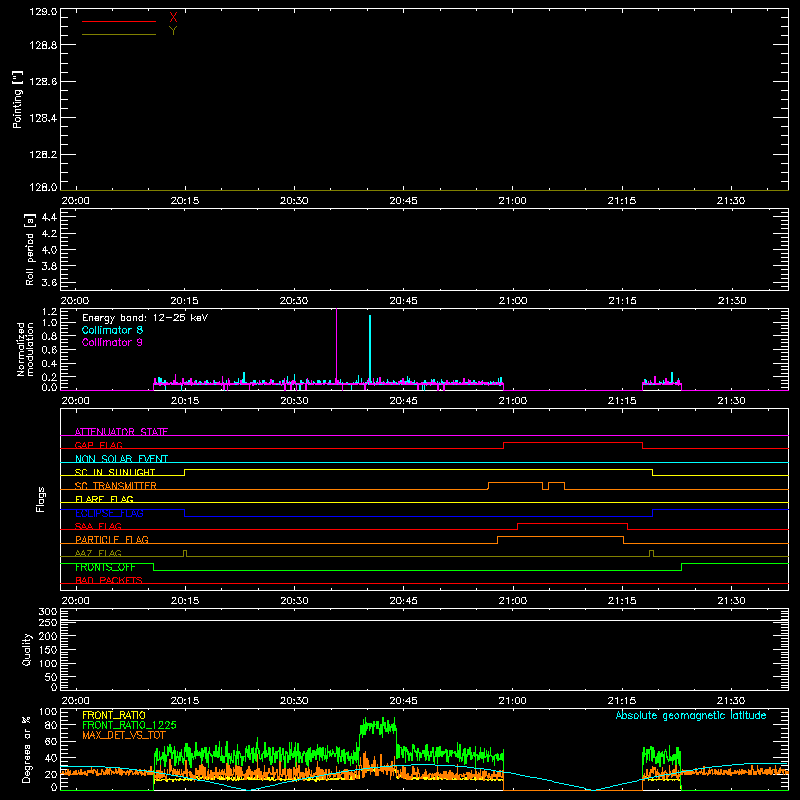Click the raised SAA_FLAG step segment

pyautogui.click(x=572, y=523)
